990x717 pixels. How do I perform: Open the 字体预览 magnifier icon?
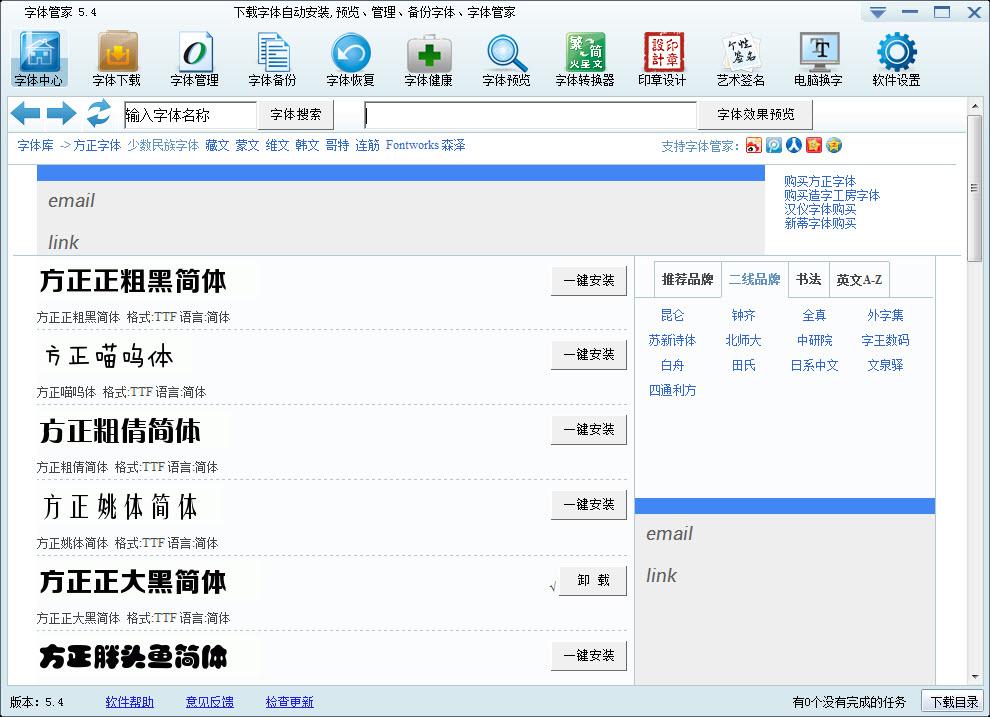[506, 59]
